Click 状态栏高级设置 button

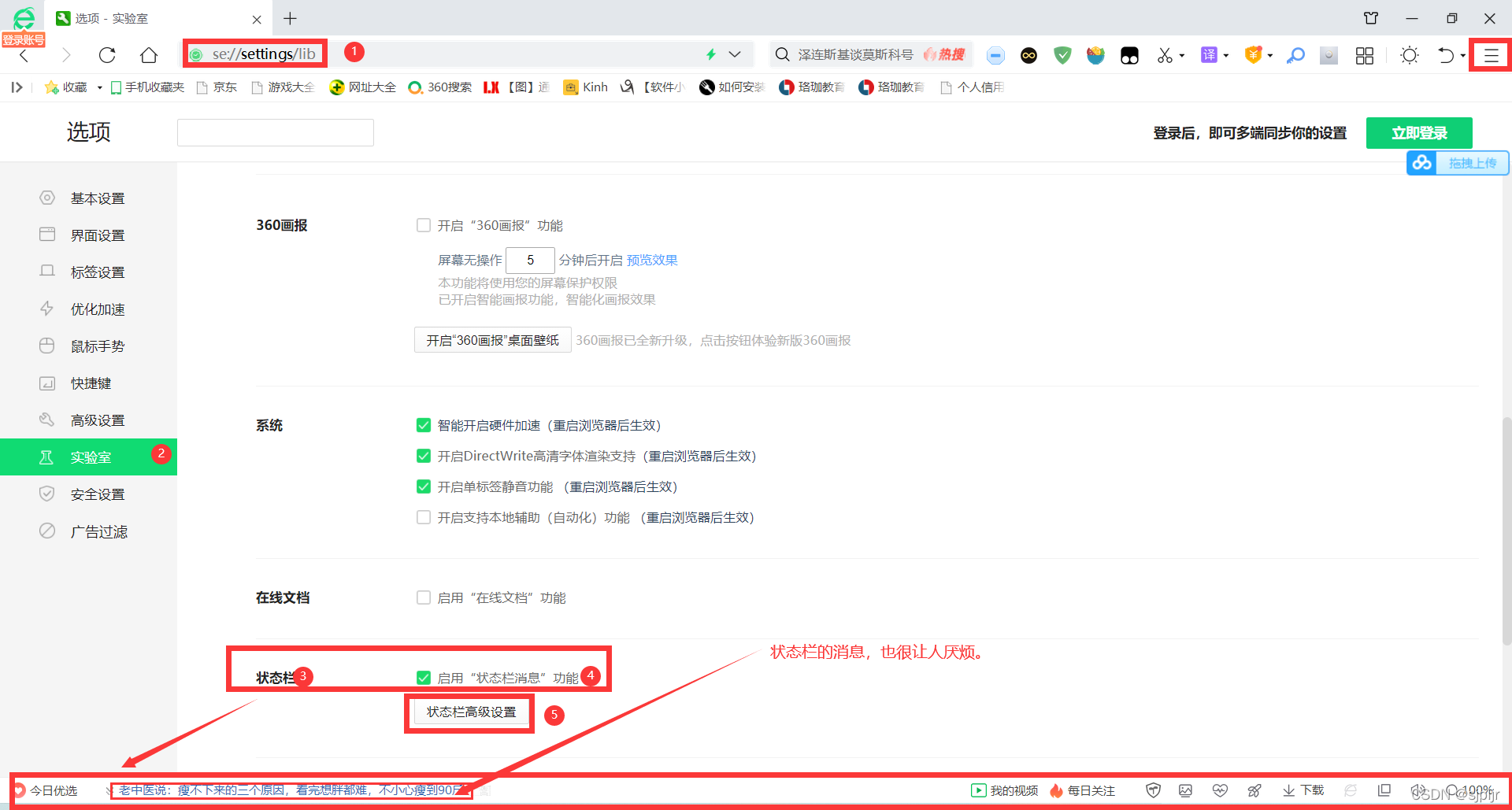point(471,712)
